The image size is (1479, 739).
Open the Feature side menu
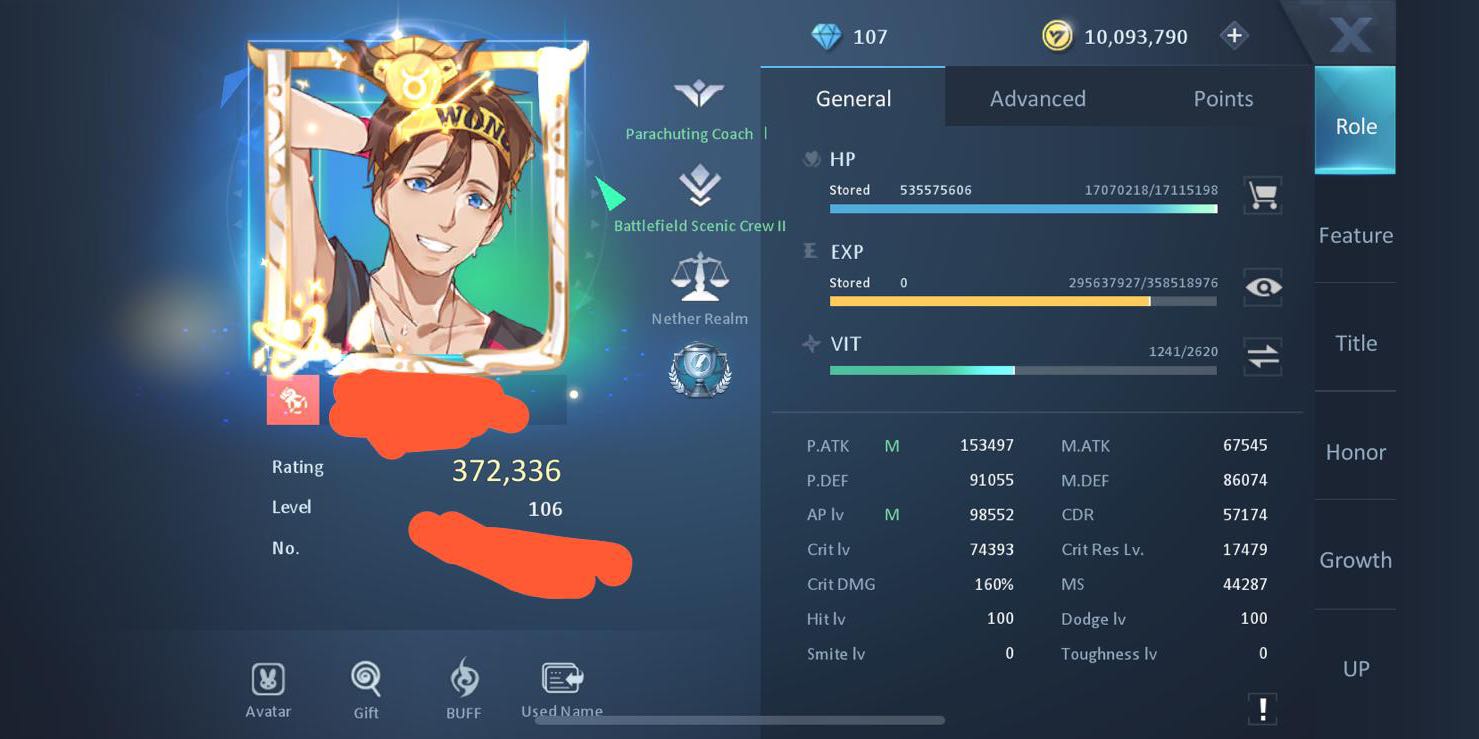[x=1355, y=236]
